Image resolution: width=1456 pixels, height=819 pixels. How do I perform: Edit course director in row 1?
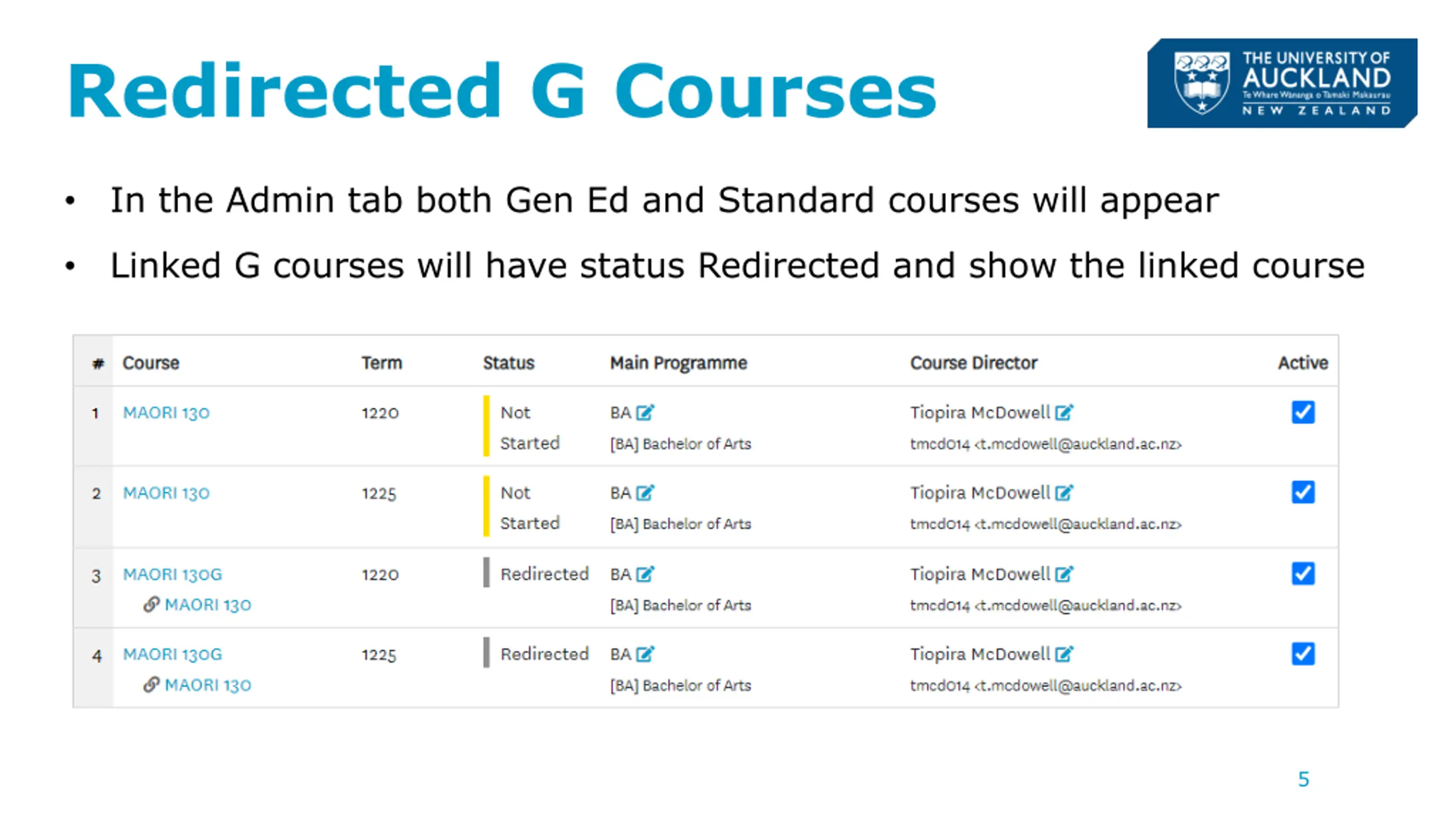1064,412
